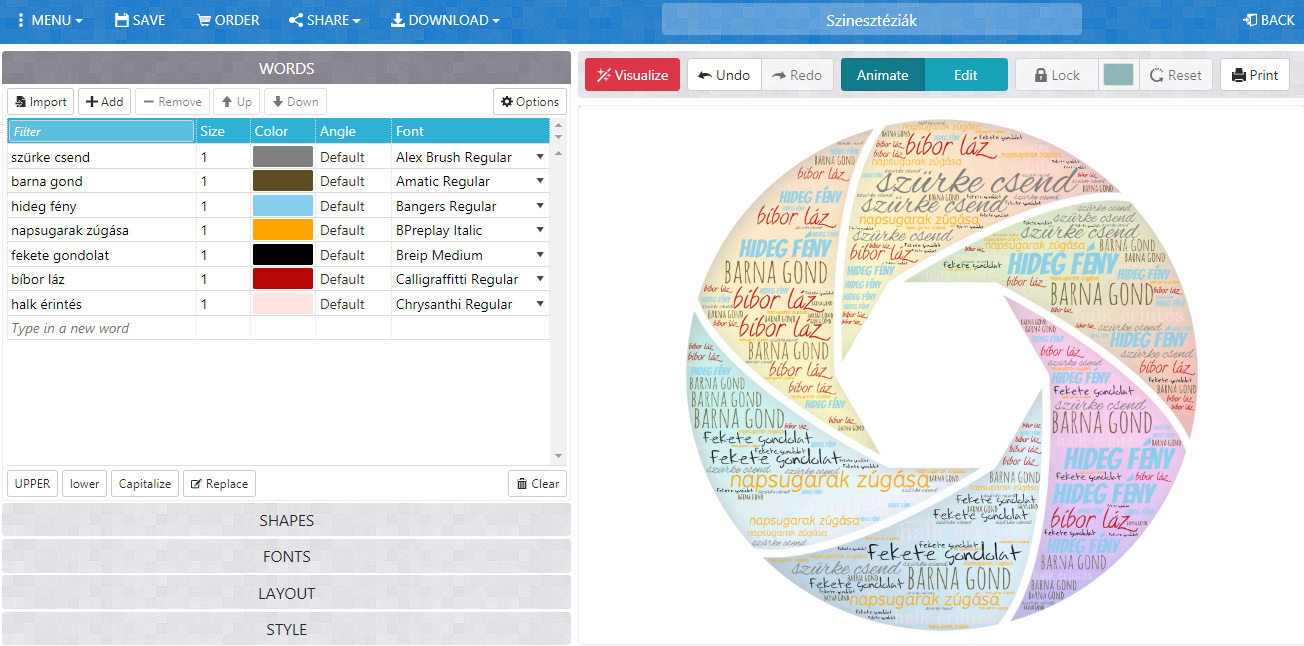
Task: Convert the words to UPPER case
Action: pos(33,484)
